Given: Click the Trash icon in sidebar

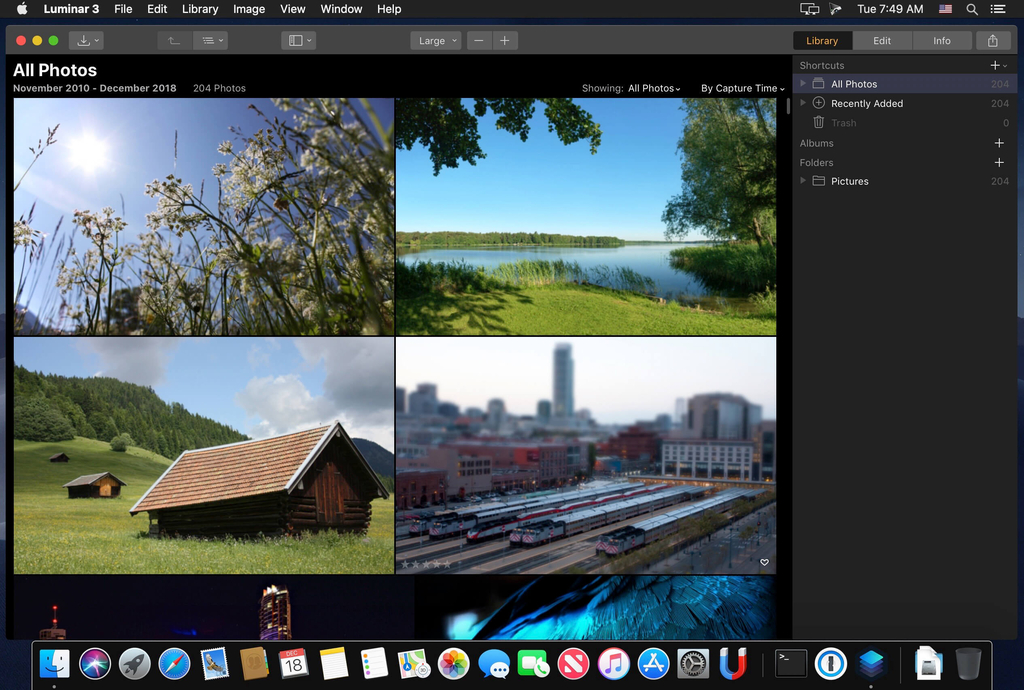Looking at the screenshot, I should point(819,123).
